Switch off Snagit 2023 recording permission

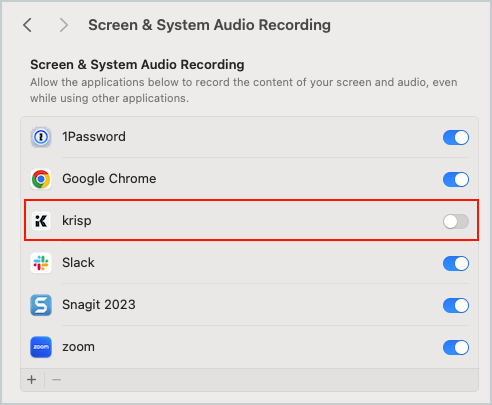(456, 305)
